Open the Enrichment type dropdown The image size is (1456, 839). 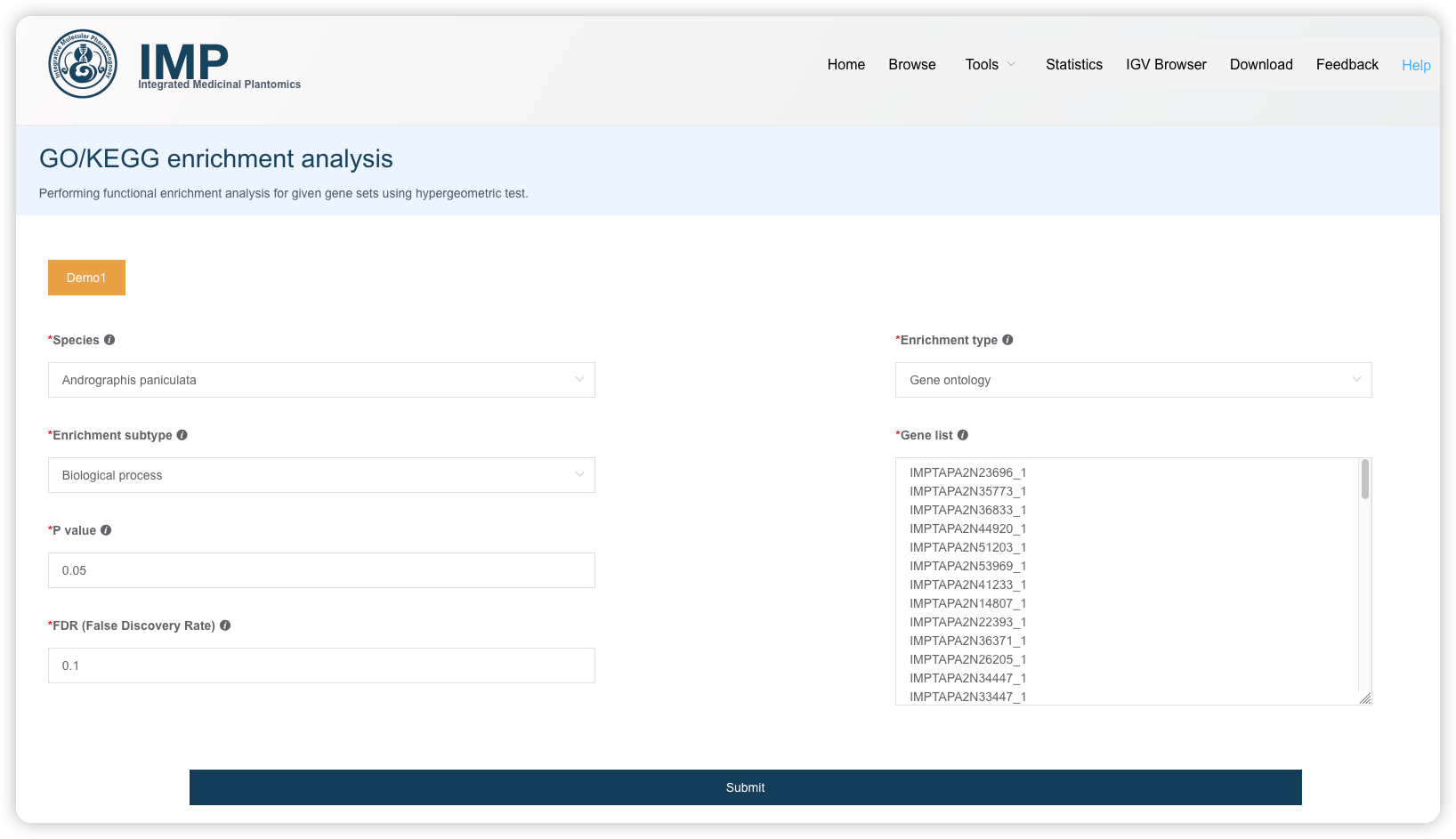click(x=1133, y=380)
